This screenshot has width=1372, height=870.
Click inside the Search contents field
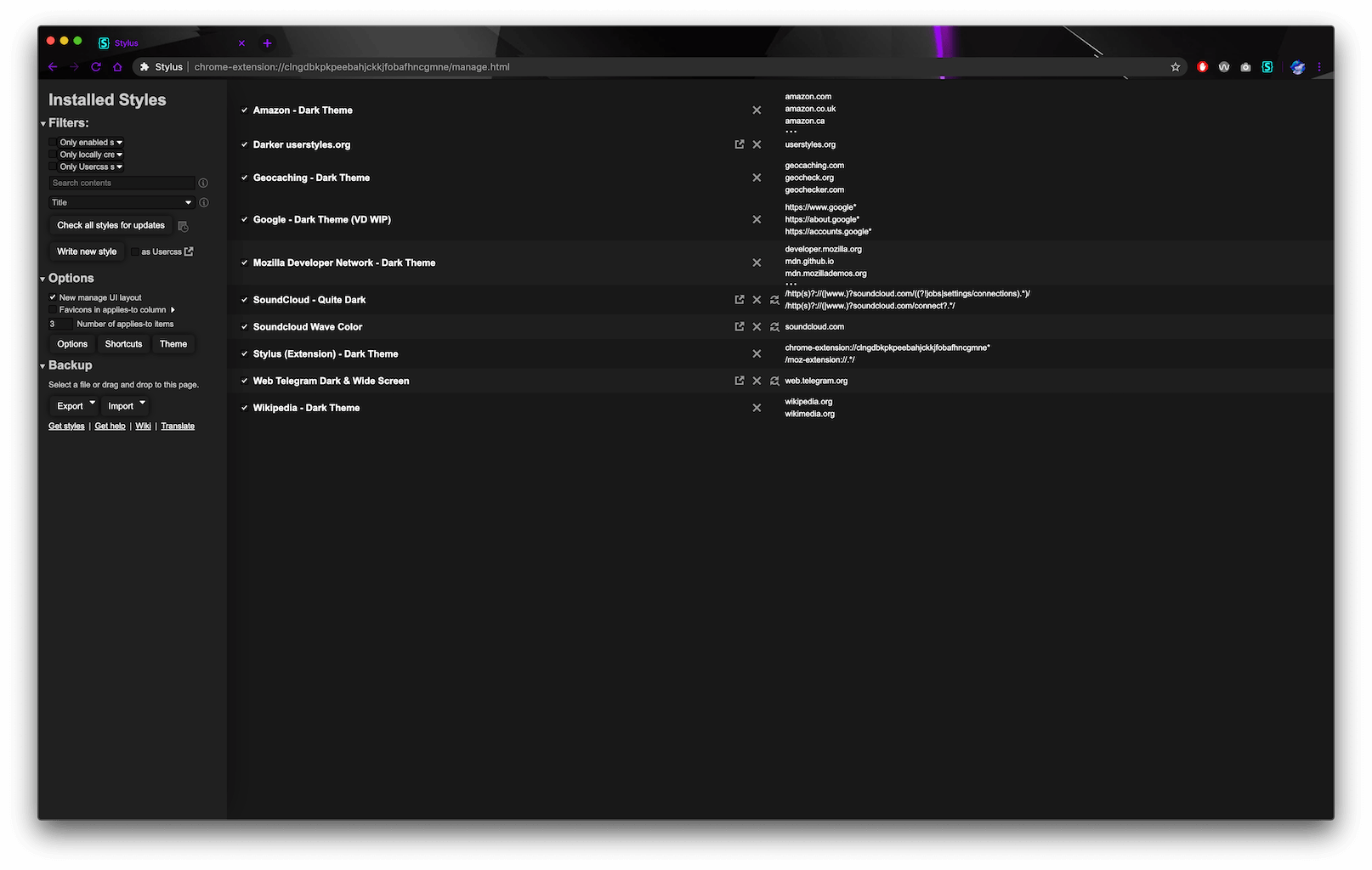(119, 182)
